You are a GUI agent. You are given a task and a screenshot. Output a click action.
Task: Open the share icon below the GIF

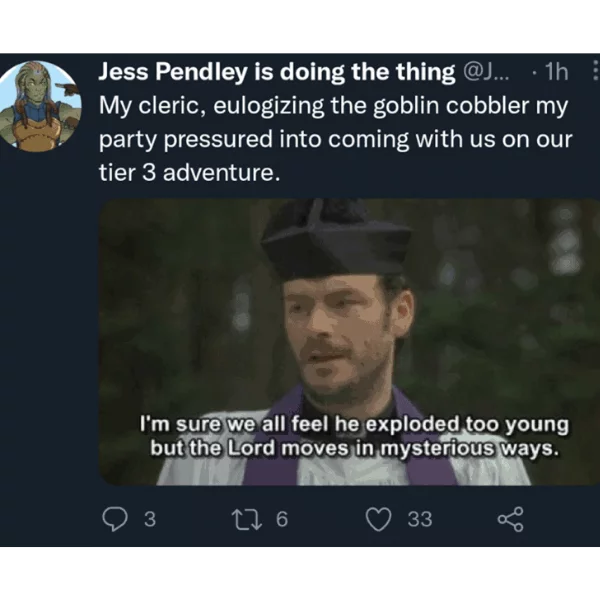coord(510,519)
